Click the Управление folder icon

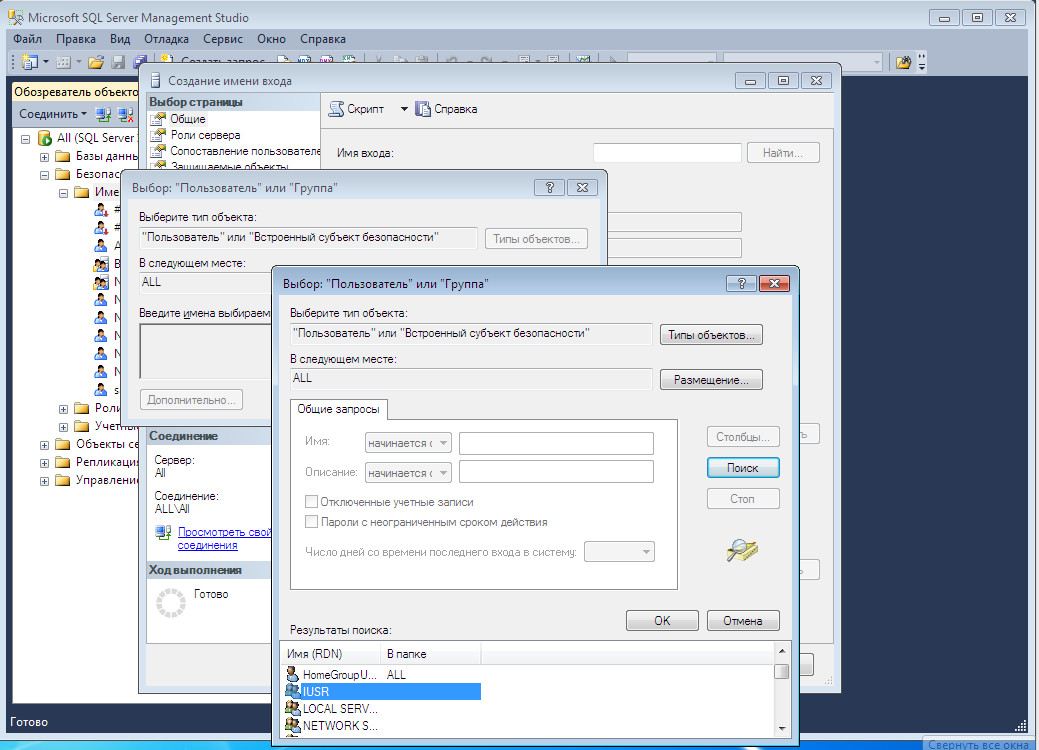click(x=63, y=480)
